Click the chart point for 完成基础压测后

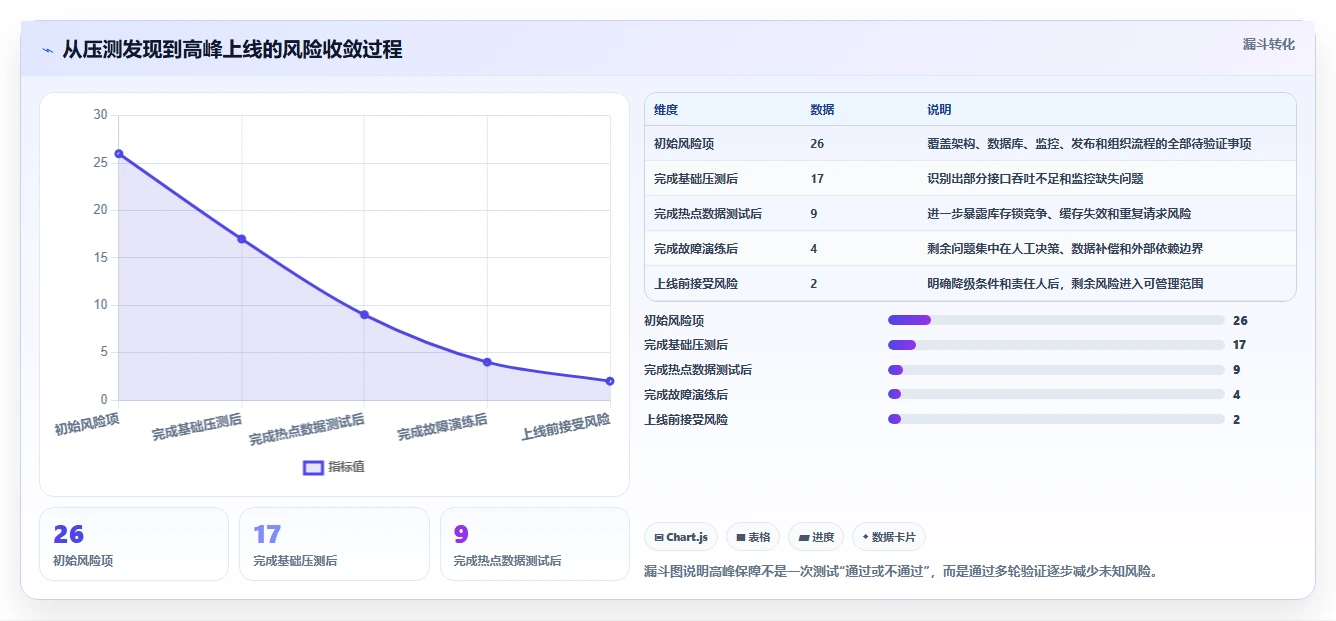241,239
